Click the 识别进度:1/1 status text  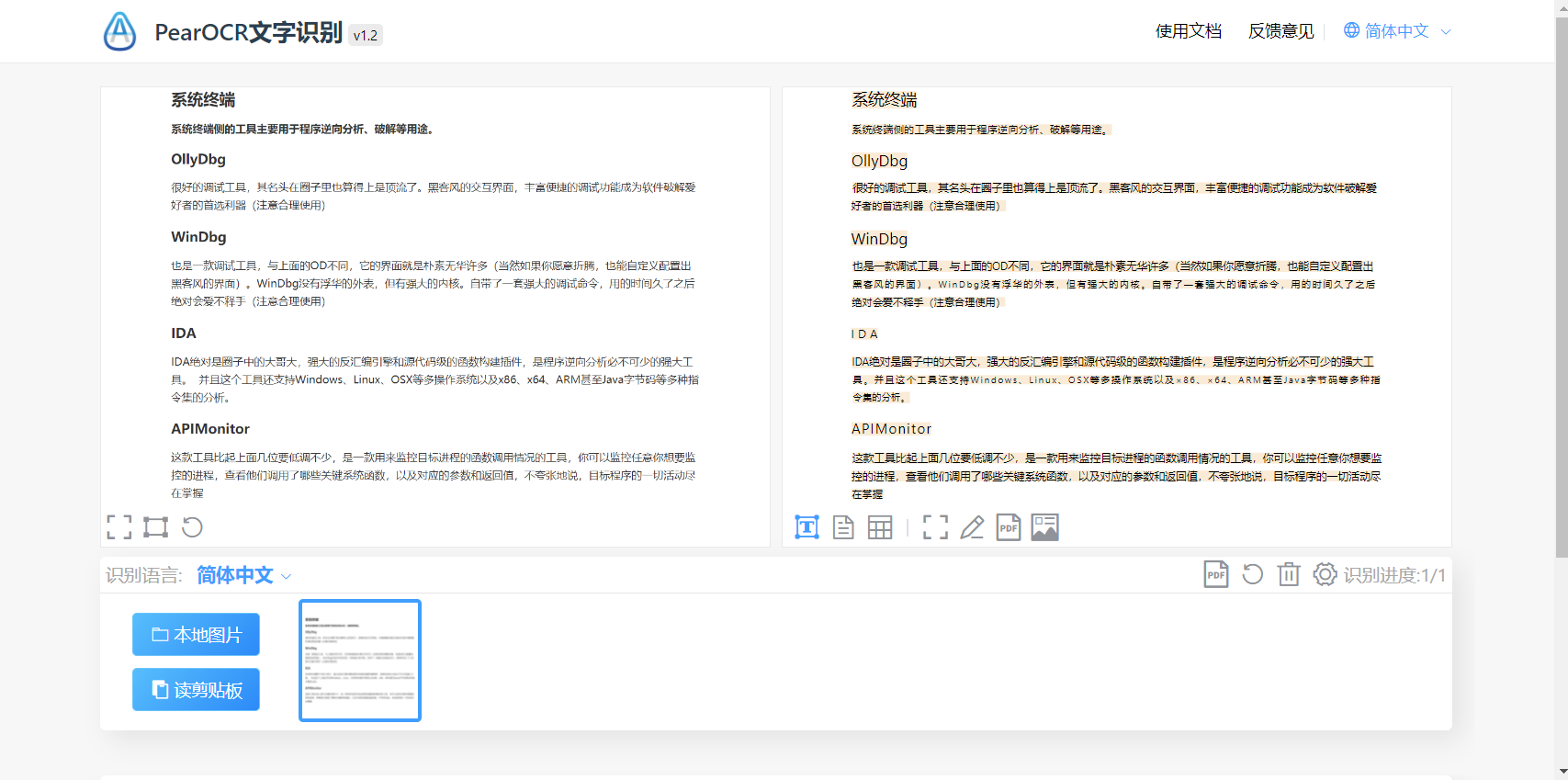[1394, 575]
